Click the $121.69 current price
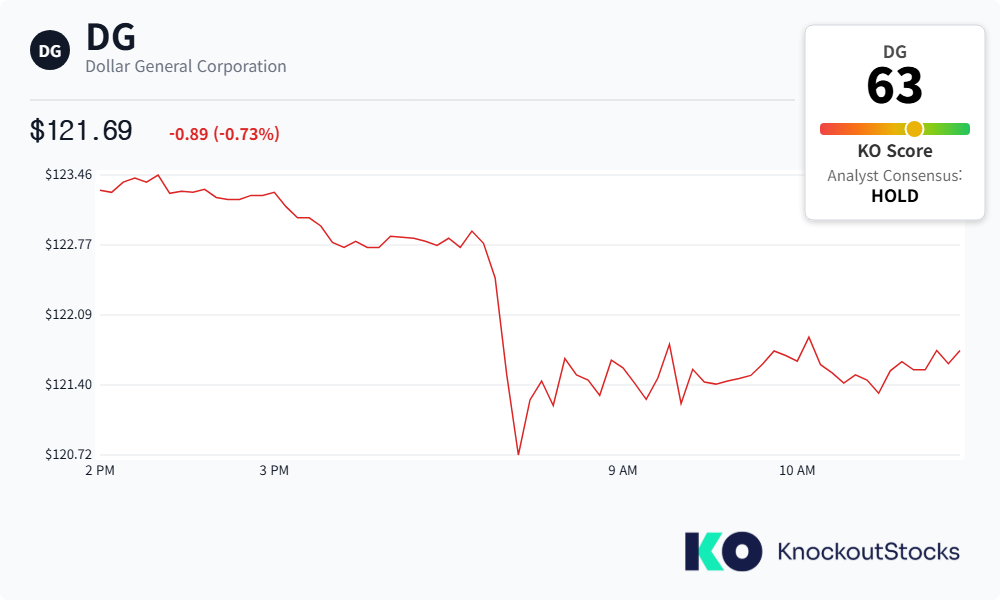Image resolution: width=1000 pixels, height=600 pixels. (x=81, y=131)
